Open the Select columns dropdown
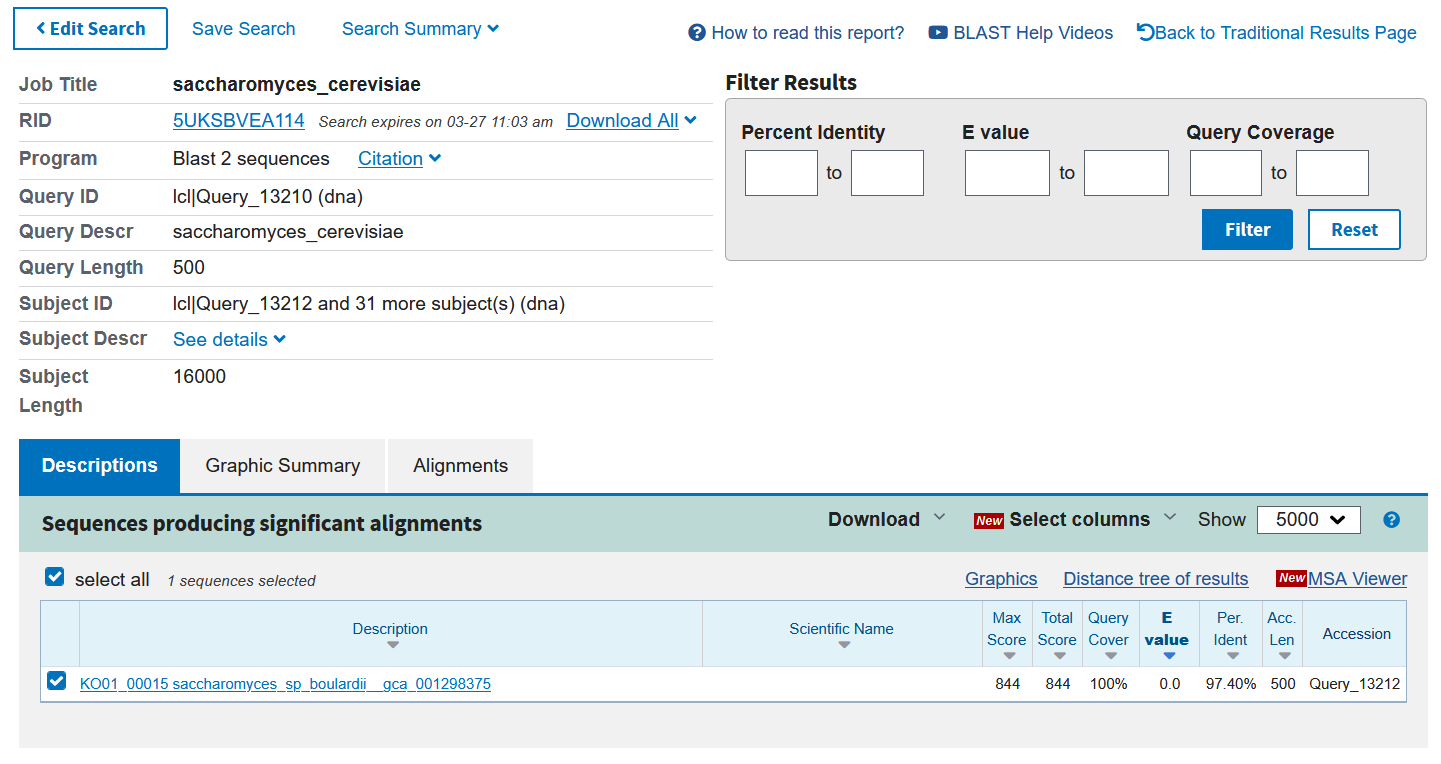This screenshot has width=1441, height=764. point(1093,519)
